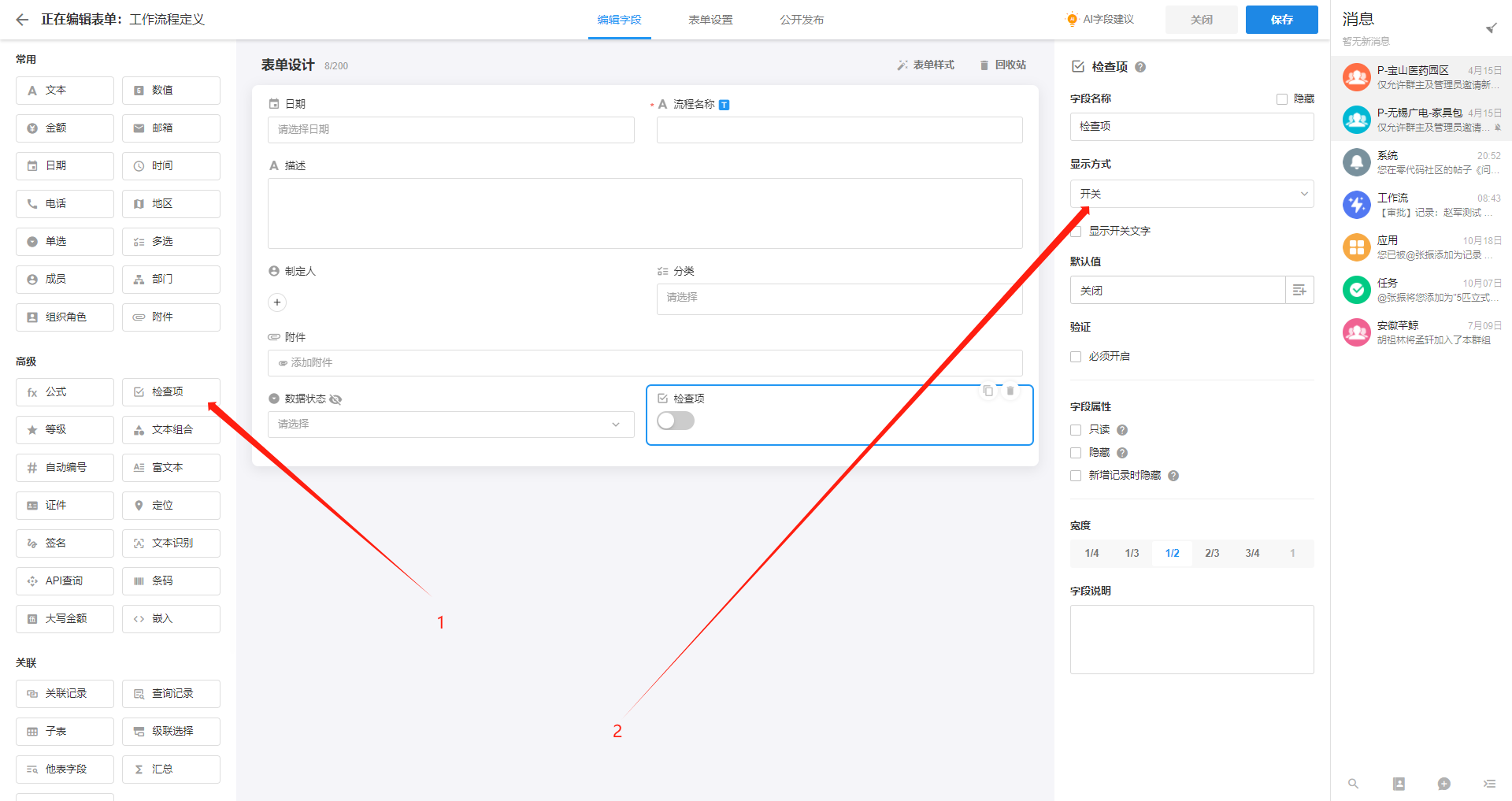Open the 工作流 lightning avatar
This screenshot has height=801, width=1512.
tap(1357, 205)
